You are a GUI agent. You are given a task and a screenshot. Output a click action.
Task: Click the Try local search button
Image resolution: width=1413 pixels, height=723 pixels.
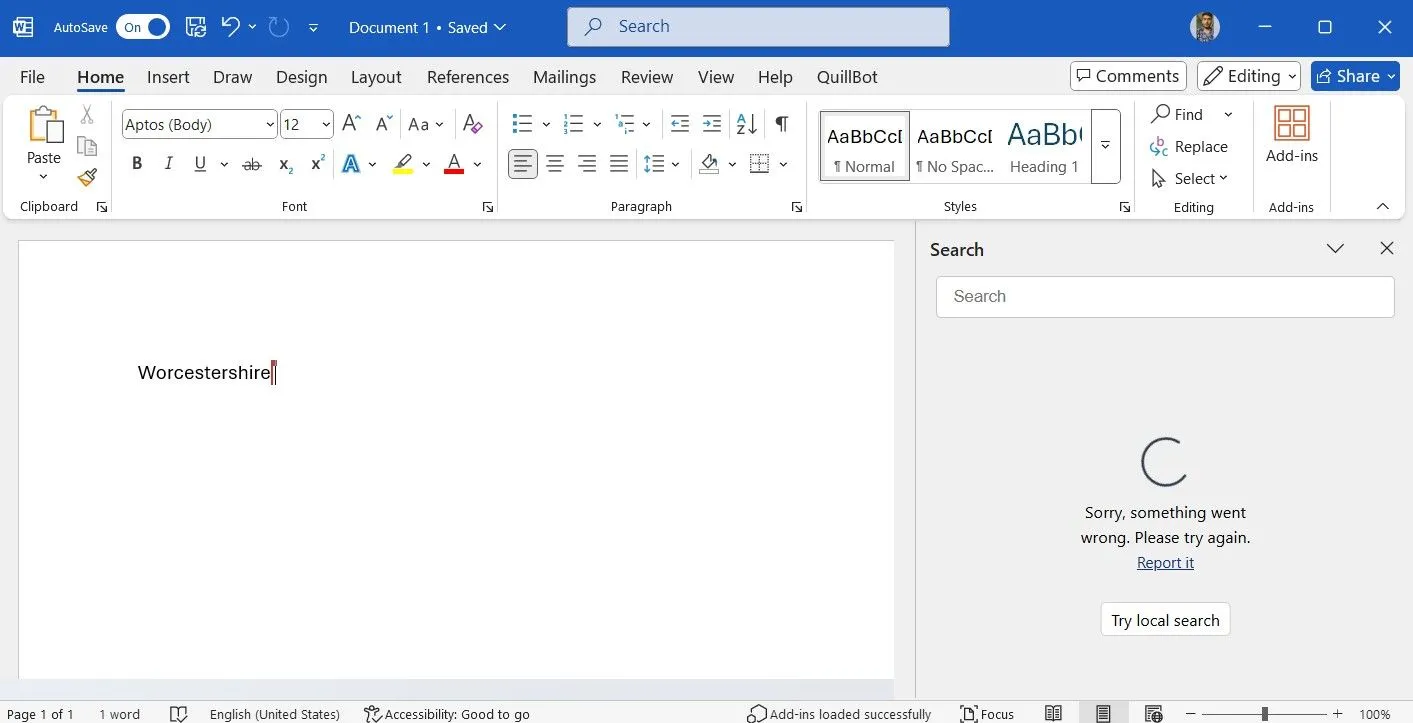point(1165,620)
